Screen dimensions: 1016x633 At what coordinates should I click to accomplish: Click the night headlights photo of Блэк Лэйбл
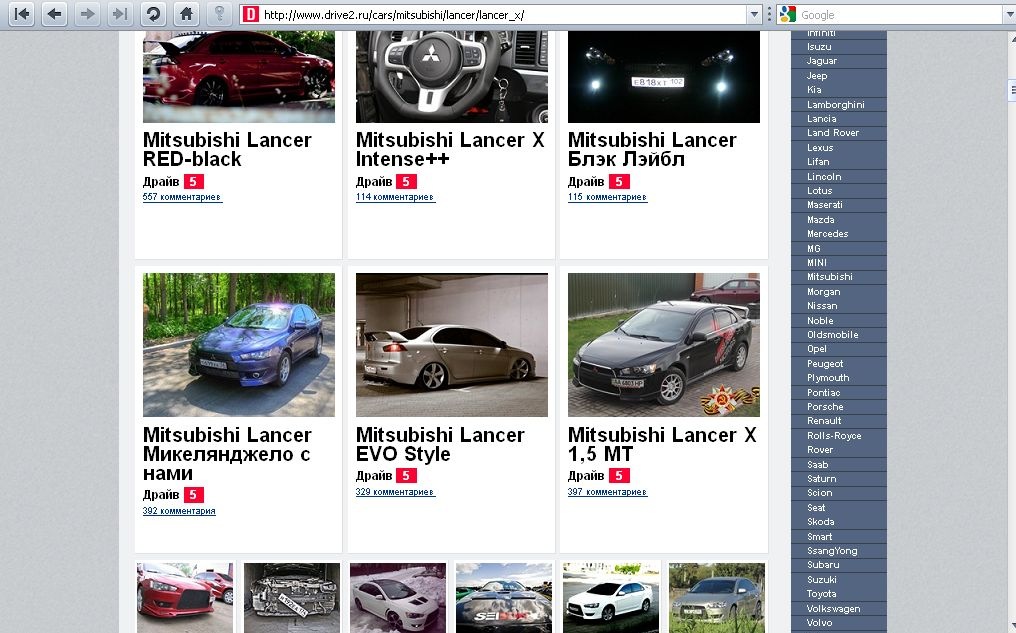[x=664, y=76]
